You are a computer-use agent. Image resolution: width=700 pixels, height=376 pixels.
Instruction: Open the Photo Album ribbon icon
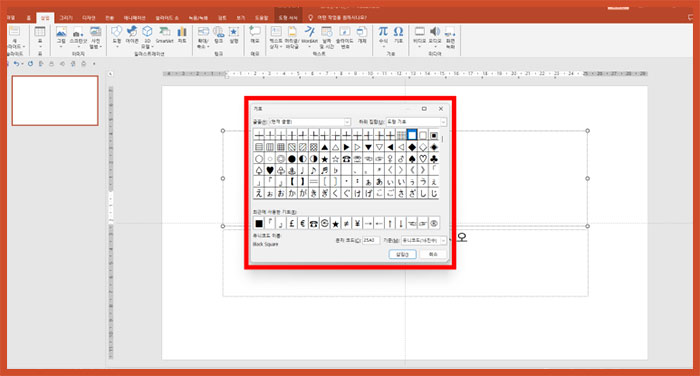(95, 31)
